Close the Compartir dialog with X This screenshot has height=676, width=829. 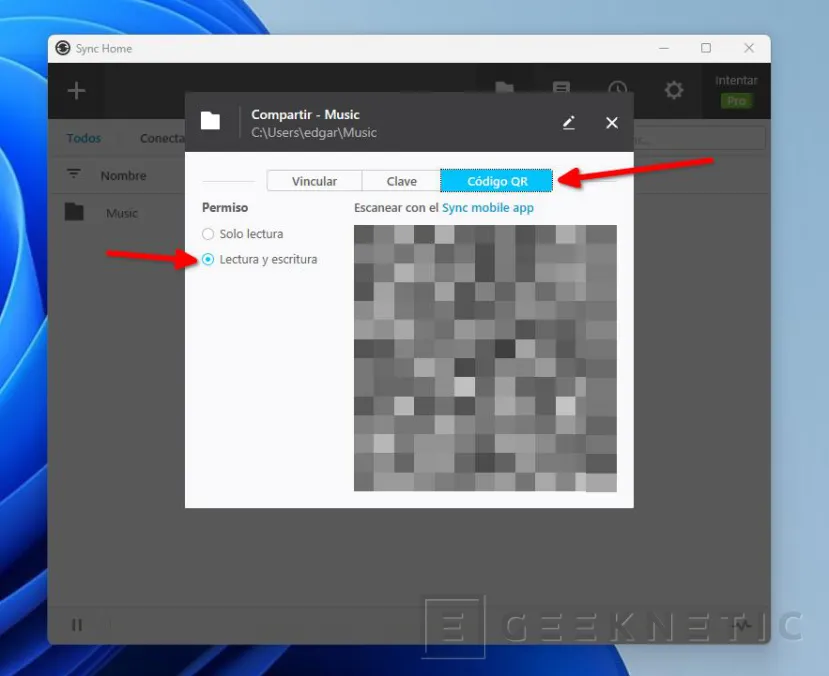pos(612,123)
